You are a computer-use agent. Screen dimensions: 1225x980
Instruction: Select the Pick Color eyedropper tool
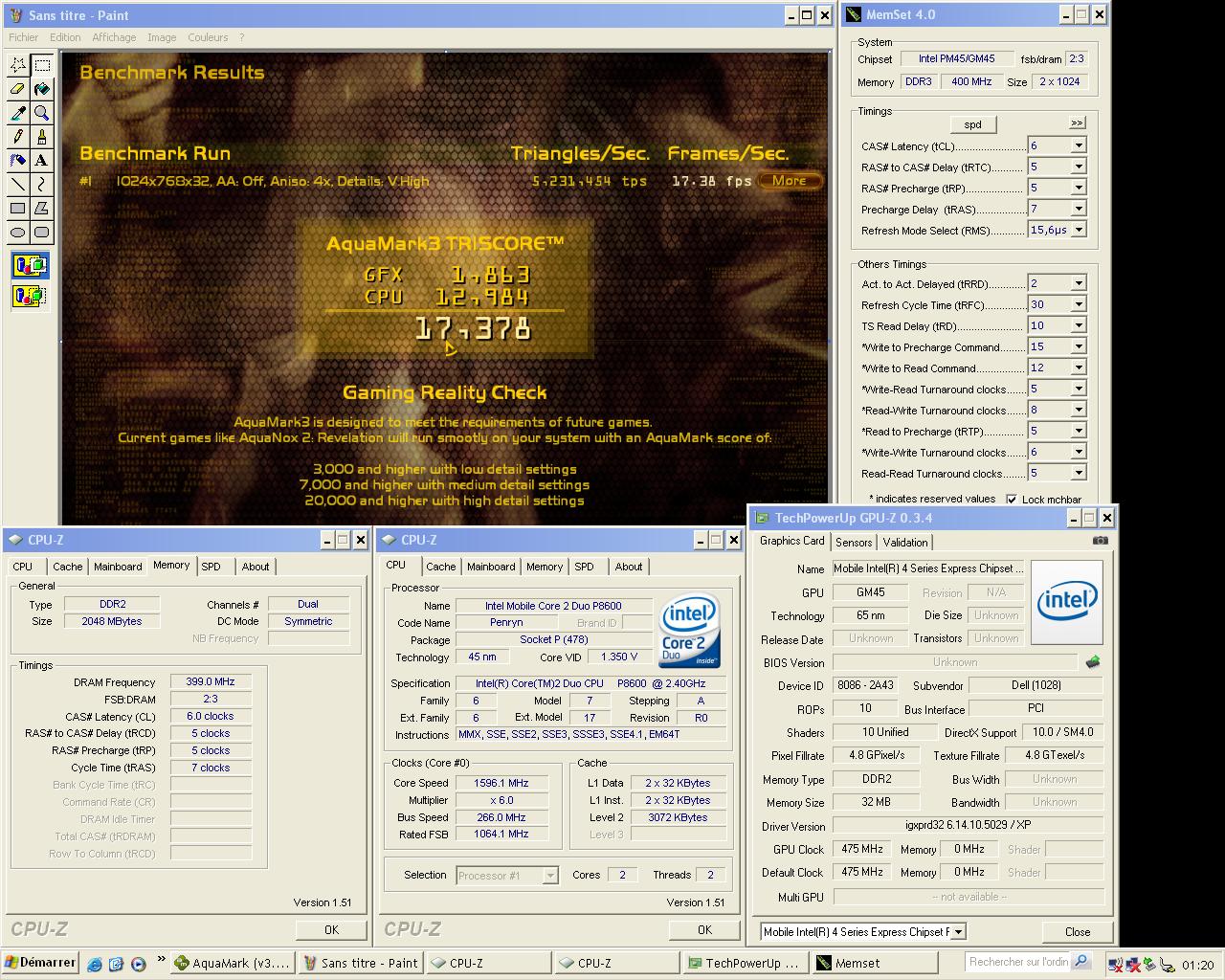pyautogui.click(x=17, y=113)
